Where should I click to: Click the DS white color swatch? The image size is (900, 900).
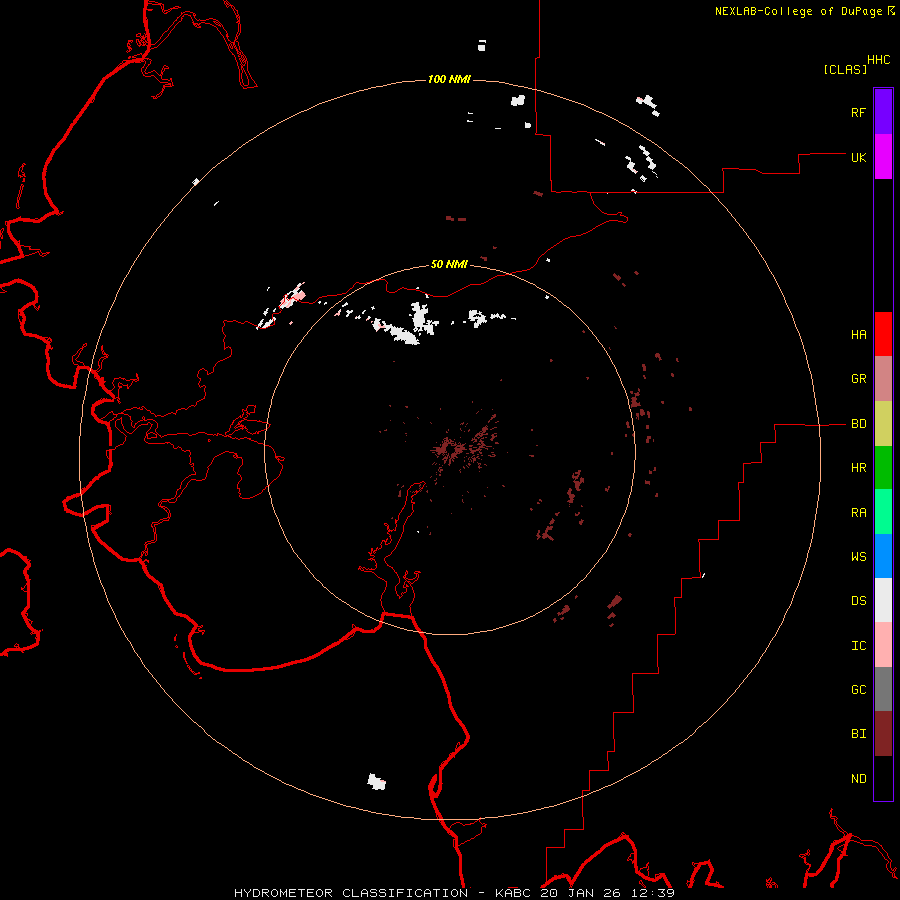[x=883, y=600]
